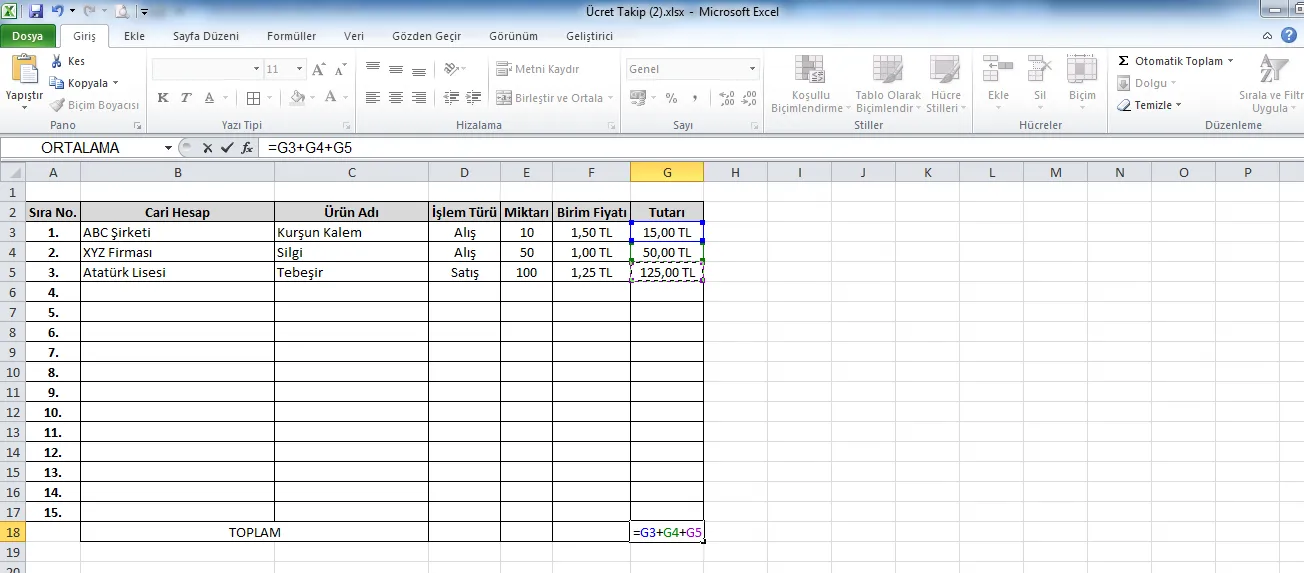Open the Kopyala dropdown arrow
Image resolution: width=1304 pixels, height=573 pixels.
(x=115, y=83)
